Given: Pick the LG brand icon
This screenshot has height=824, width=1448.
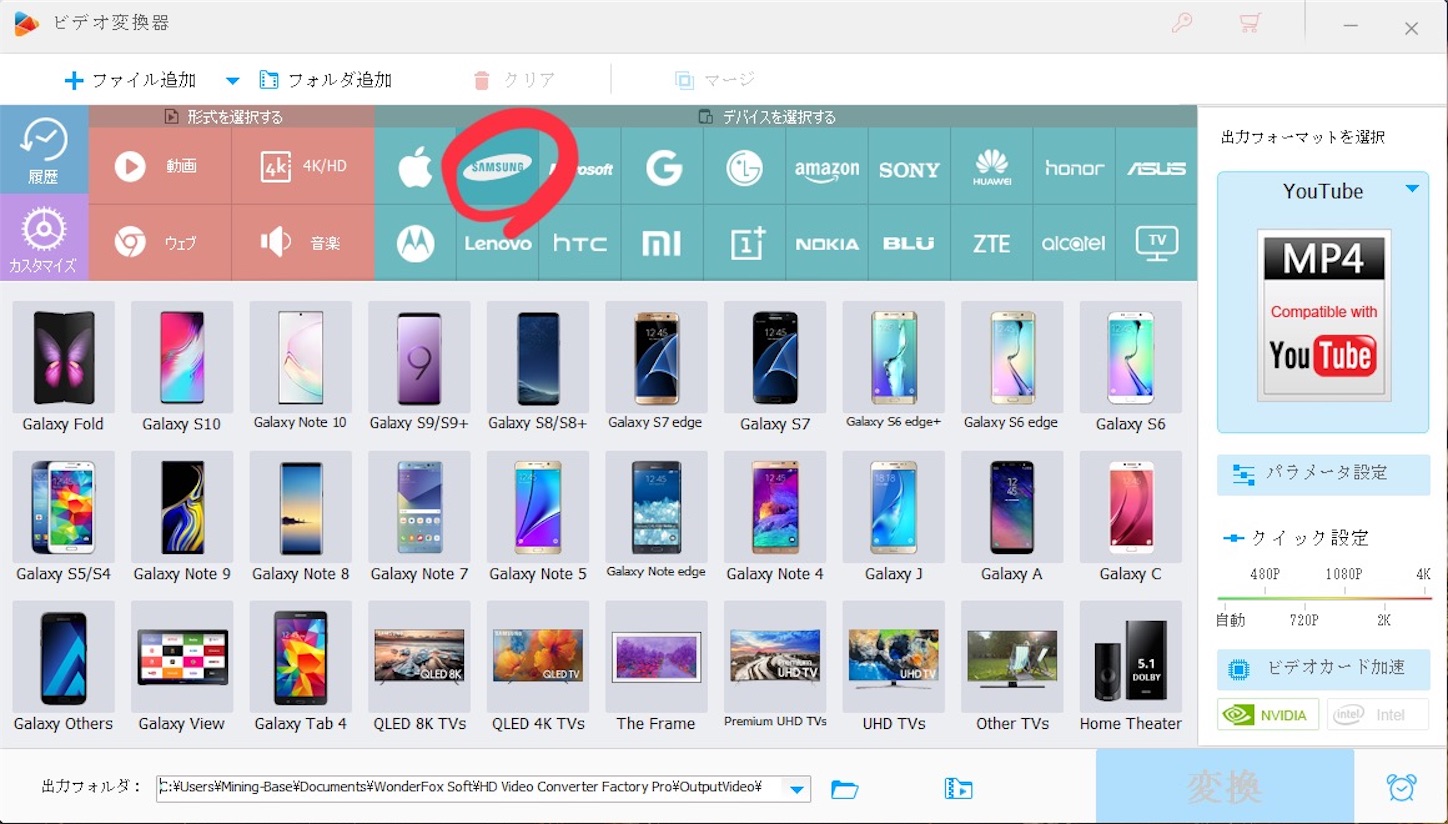Looking at the screenshot, I should (x=745, y=168).
